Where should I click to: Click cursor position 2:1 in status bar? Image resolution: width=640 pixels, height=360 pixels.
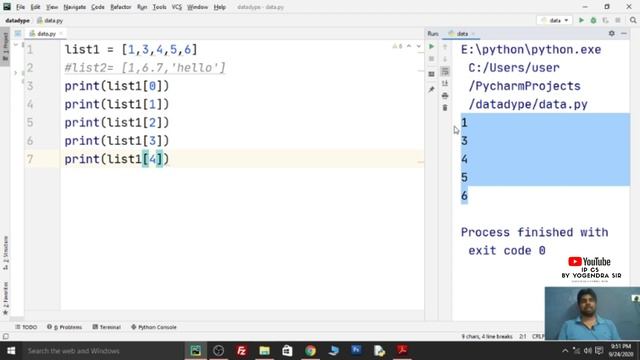coord(523,336)
